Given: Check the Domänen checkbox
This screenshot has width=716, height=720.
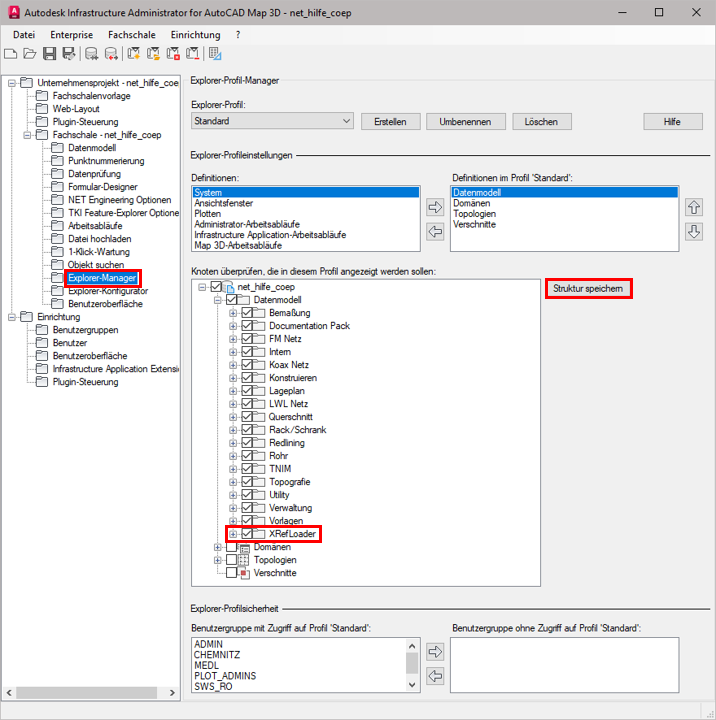Looking at the screenshot, I should coord(231,547).
